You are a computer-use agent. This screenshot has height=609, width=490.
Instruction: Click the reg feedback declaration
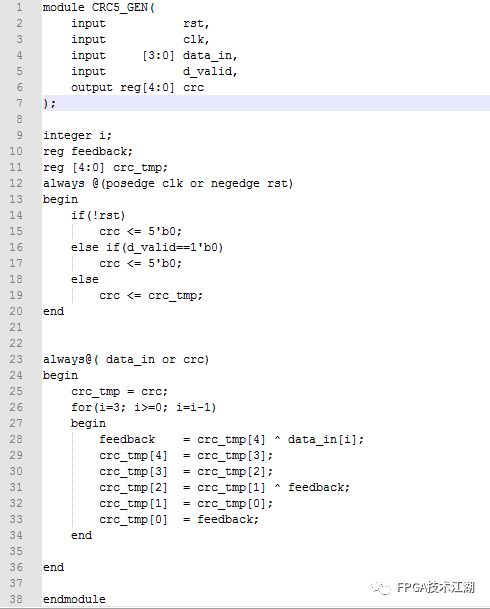point(88,151)
